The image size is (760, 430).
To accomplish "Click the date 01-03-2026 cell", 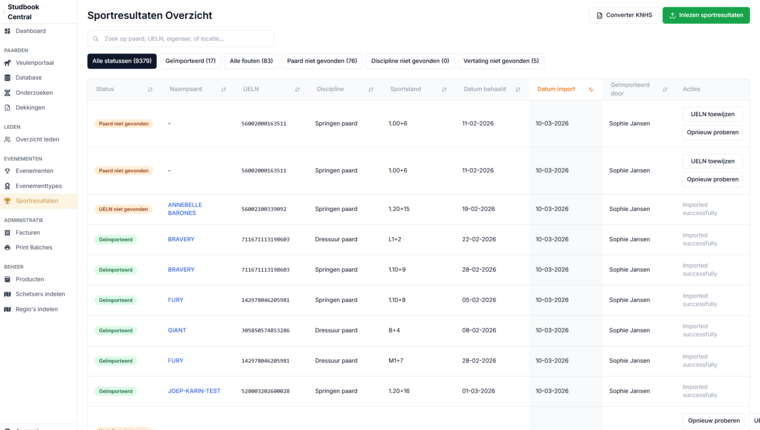I will [478, 391].
